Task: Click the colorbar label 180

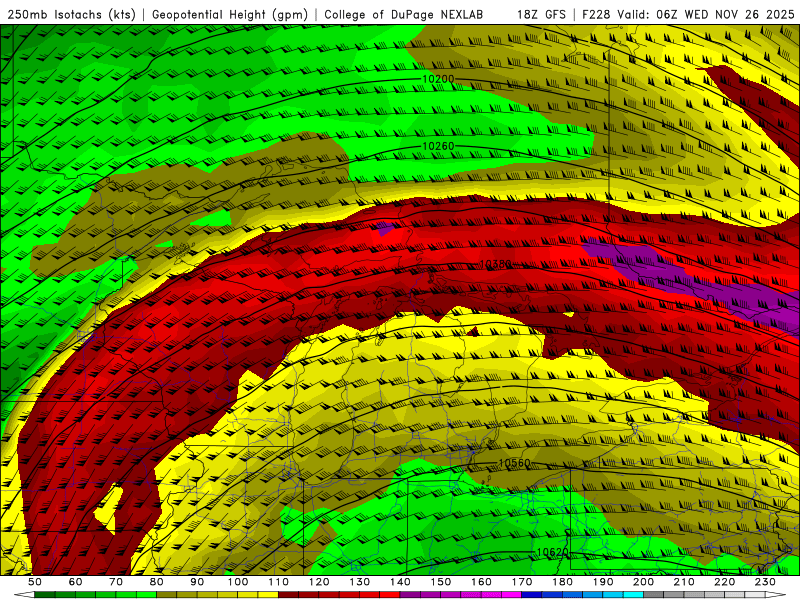Action: (562, 582)
